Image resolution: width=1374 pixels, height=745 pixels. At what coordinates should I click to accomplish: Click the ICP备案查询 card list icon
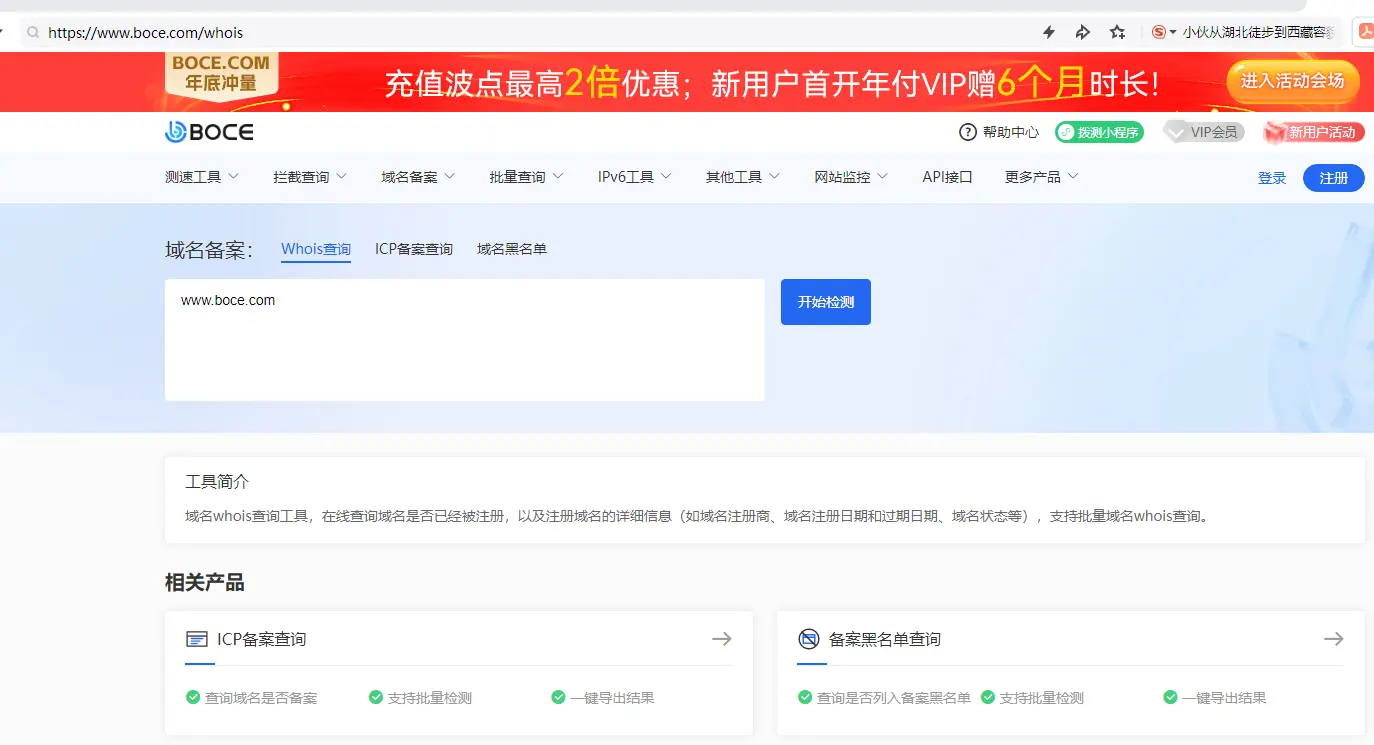(197, 639)
